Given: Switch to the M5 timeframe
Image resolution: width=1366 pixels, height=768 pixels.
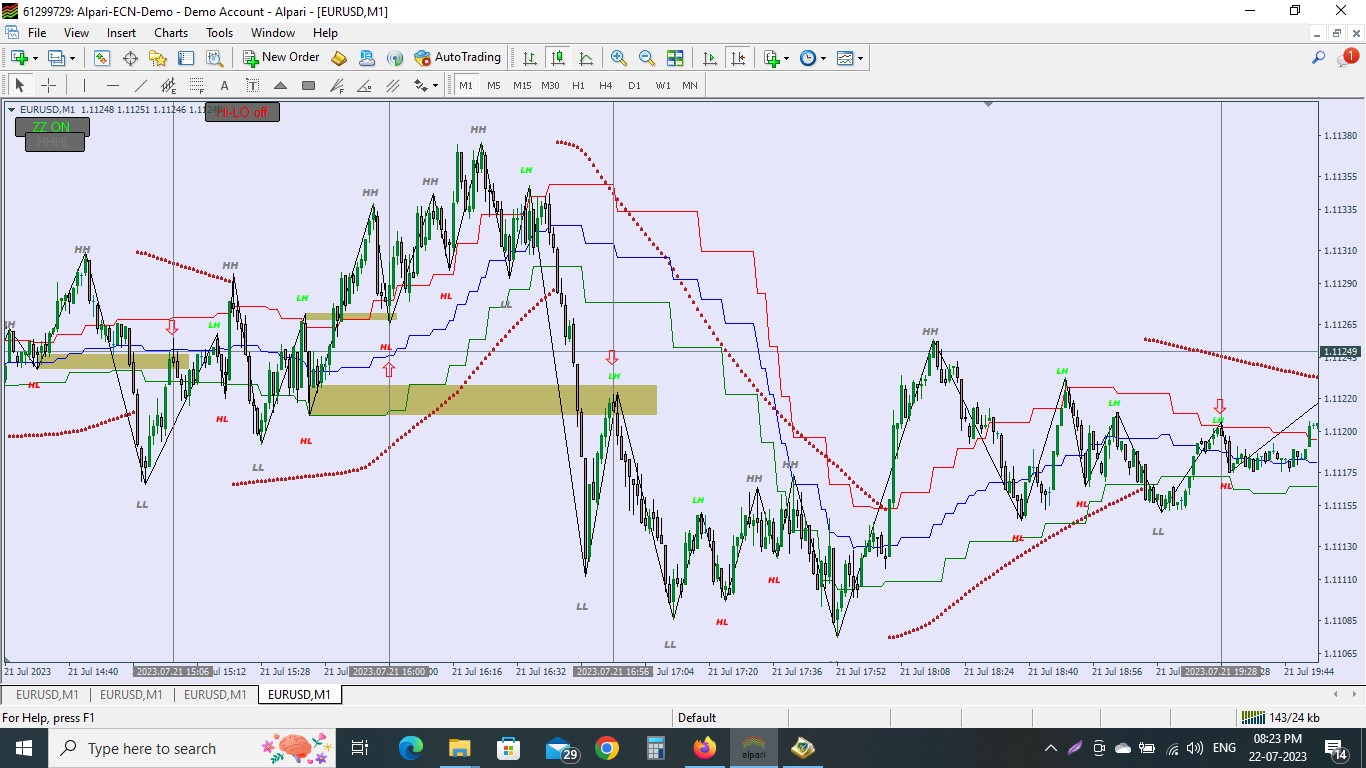Looking at the screenshot, I should (494, 86).
